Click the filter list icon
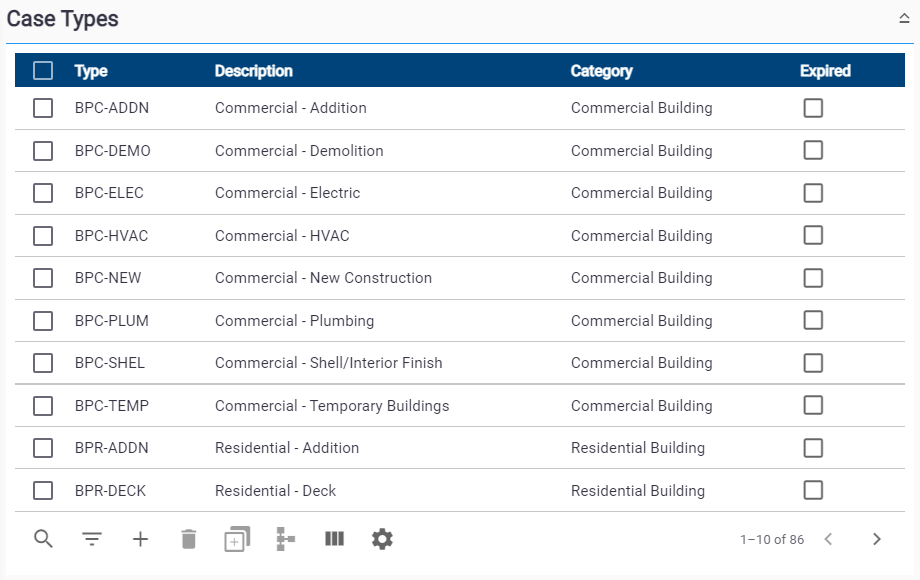 point(92,539)
